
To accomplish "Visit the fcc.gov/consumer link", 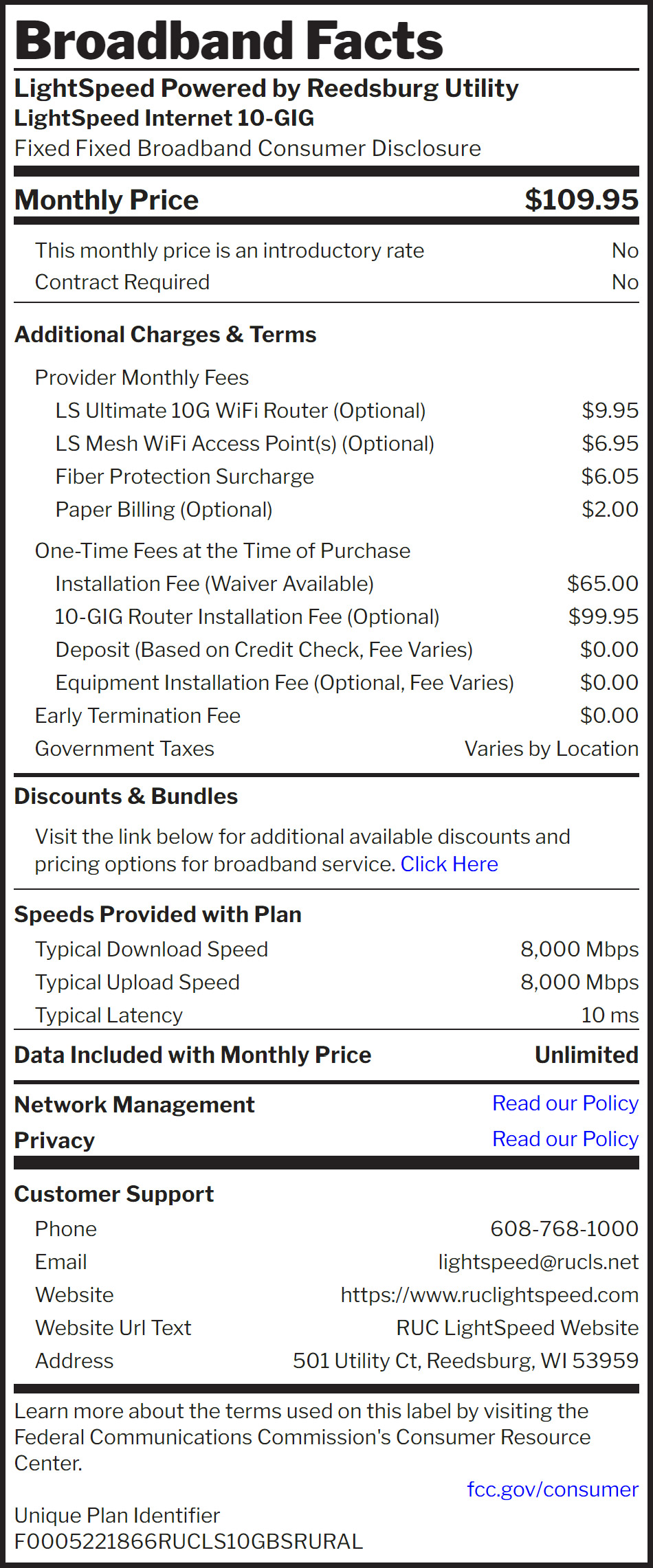I will [552, 1489].
